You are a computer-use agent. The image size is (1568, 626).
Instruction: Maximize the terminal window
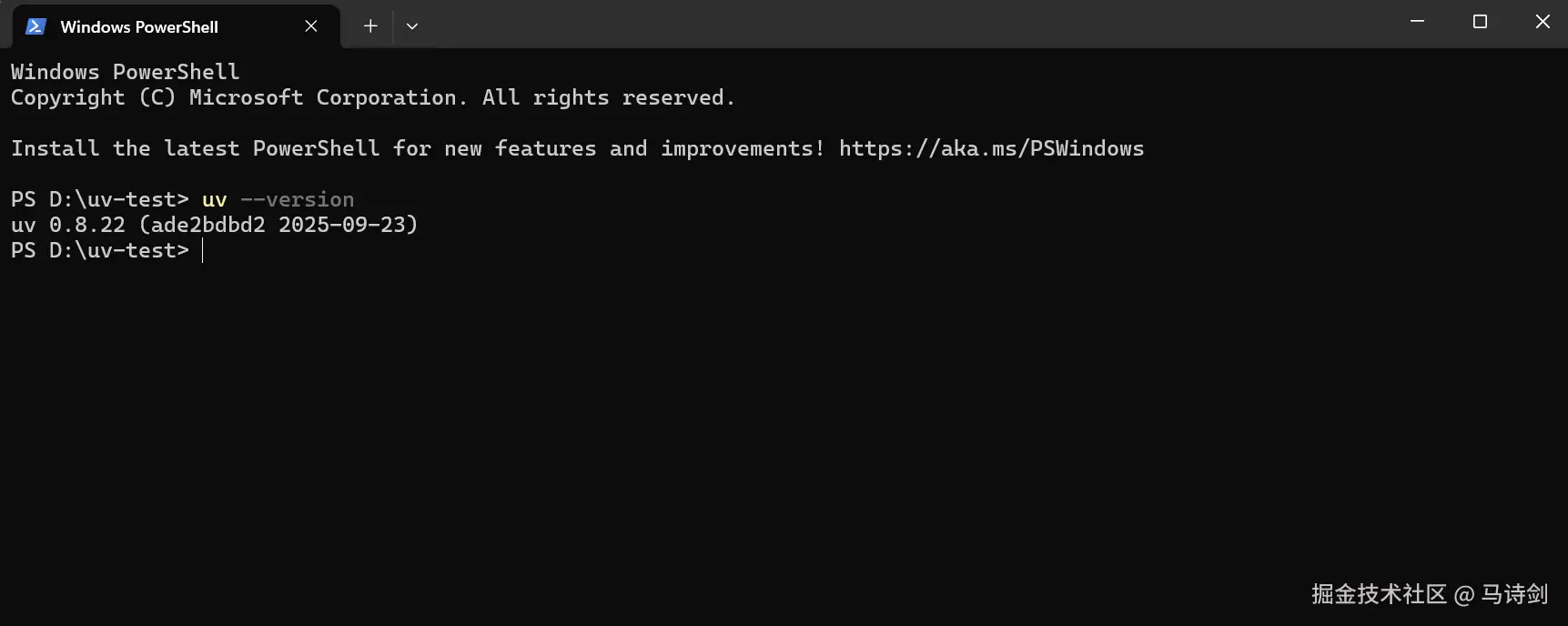1480,22
